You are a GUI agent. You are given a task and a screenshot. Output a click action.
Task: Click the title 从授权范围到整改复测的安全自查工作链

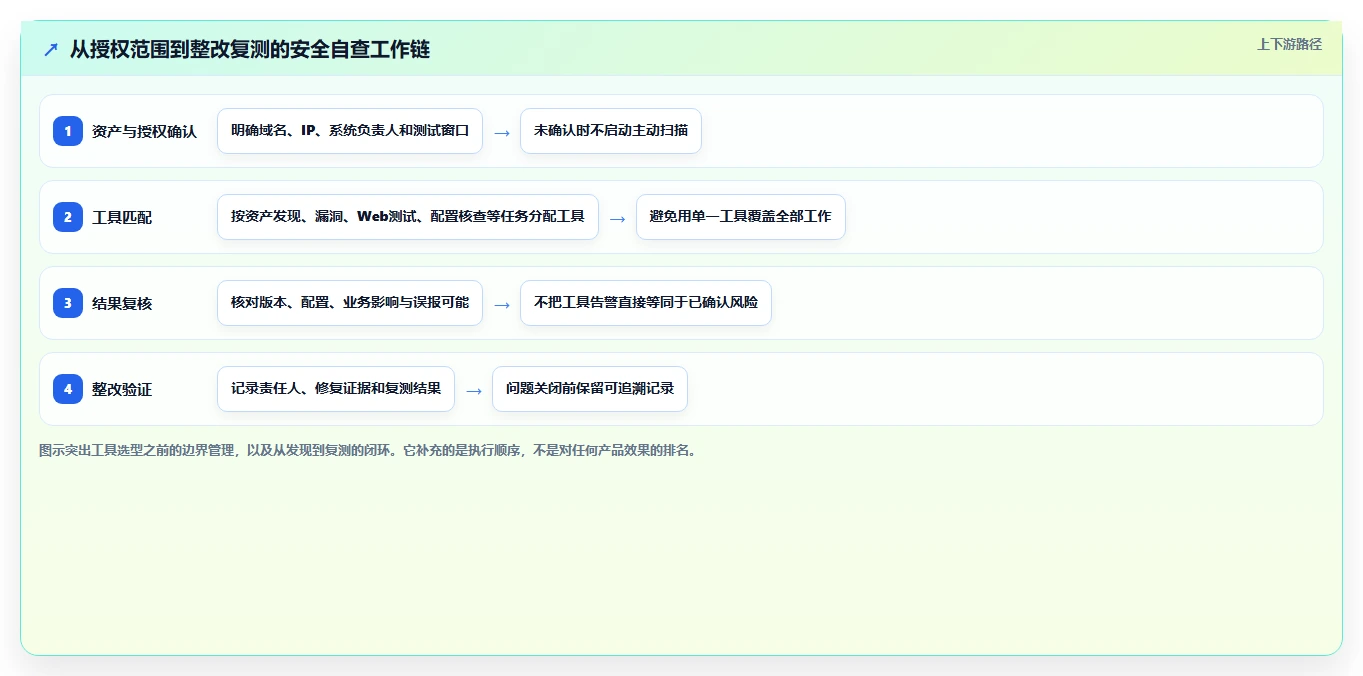(250, 49)
